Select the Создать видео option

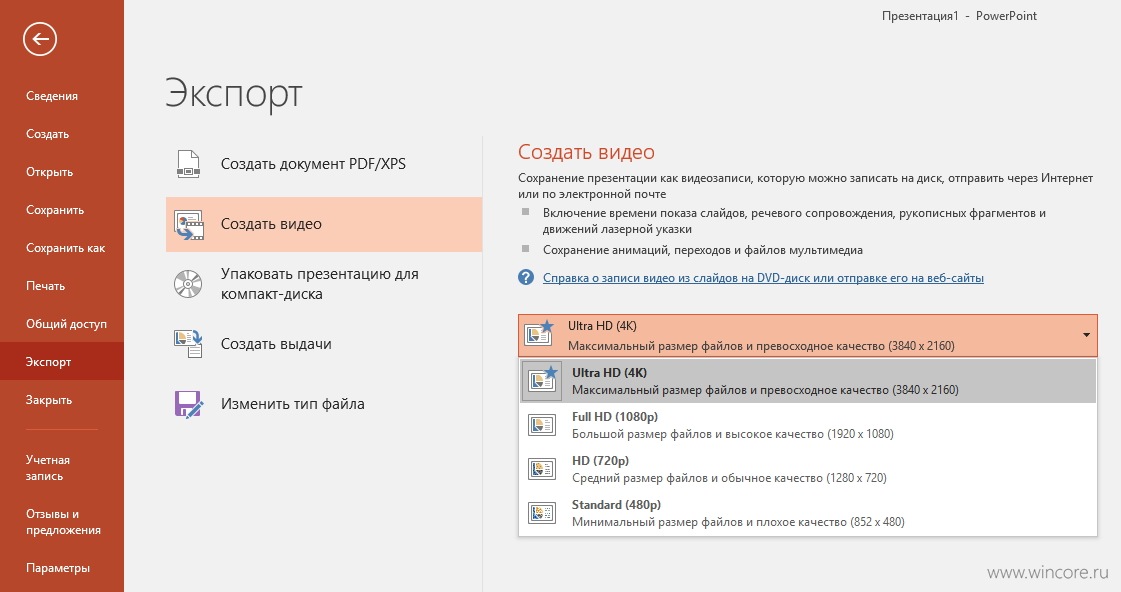tap(324, 224)
